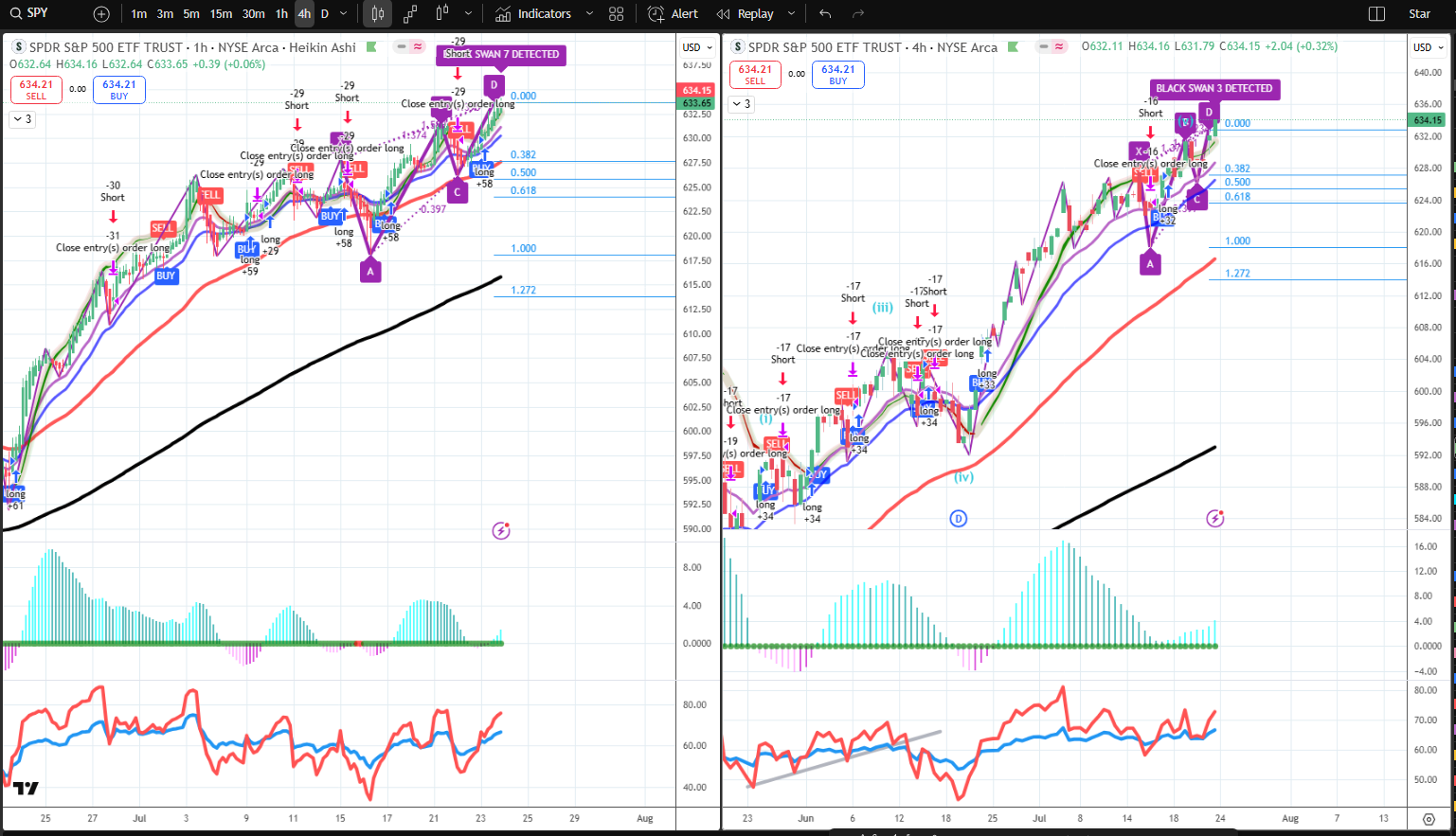Click the purple A pattern label on 1h chart
The image size is (1456, 836).
click(x=370, y=272)
